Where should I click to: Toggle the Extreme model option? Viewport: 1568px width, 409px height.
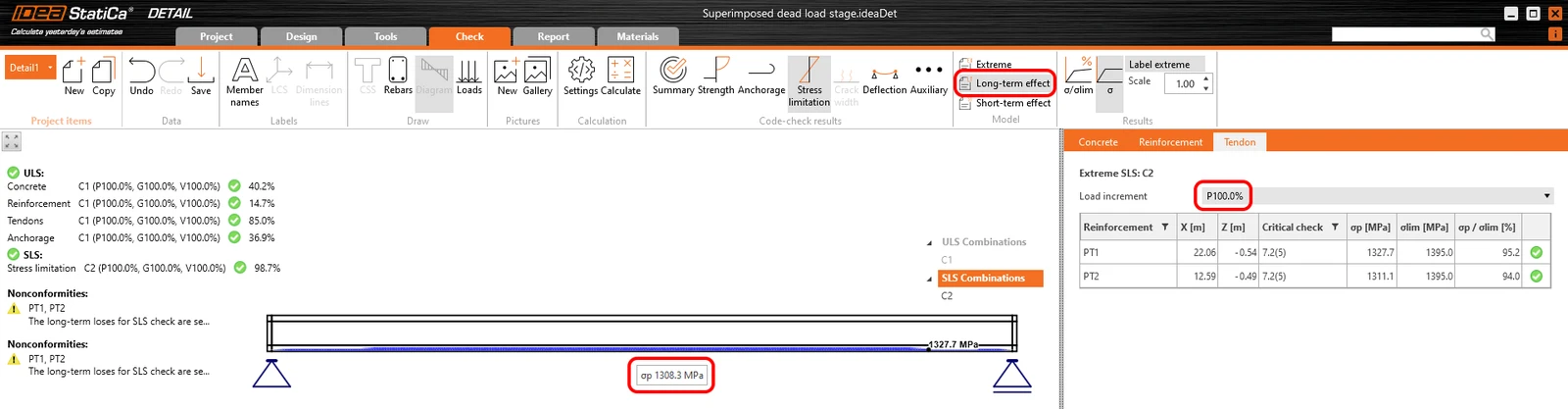pos(986,65)
